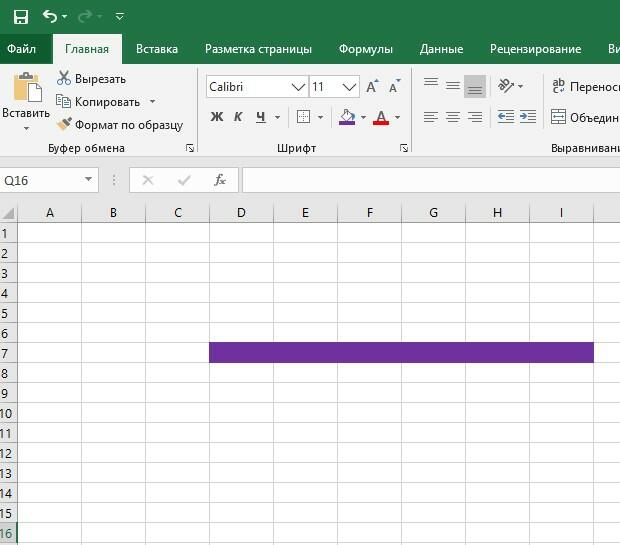Open the Name Box dropdown arrow
The height and width of the screenshot is (545, 620).
click(89, 180)
